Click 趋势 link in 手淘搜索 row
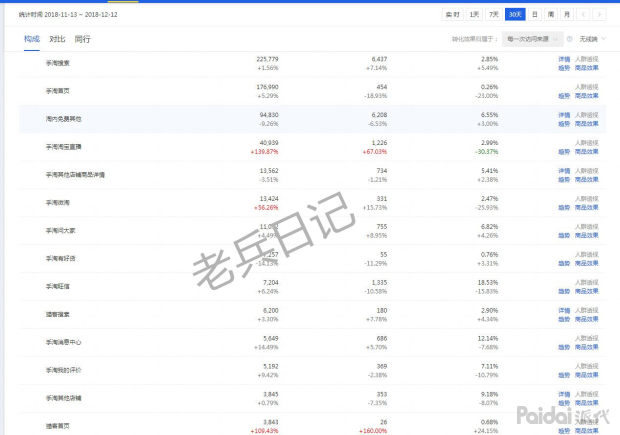The width and height of the screenshot is (620, 435). coord(564,68)
